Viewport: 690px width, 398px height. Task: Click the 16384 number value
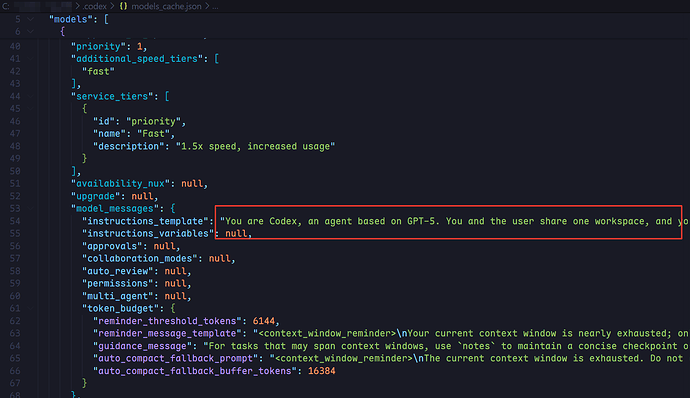click(322, 371)
